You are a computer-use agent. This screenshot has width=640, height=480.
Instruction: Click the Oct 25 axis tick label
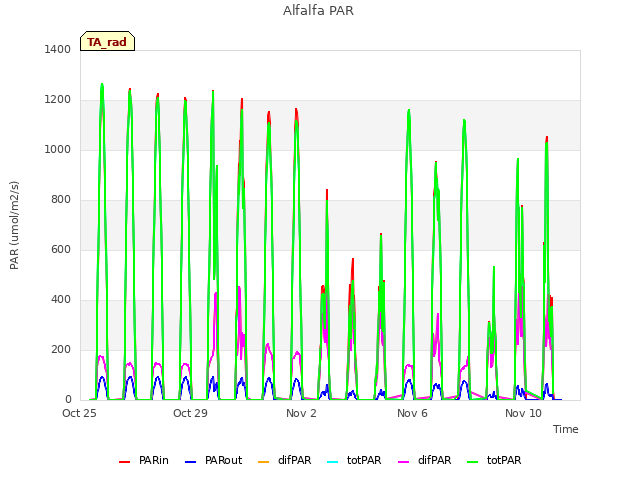79,413
